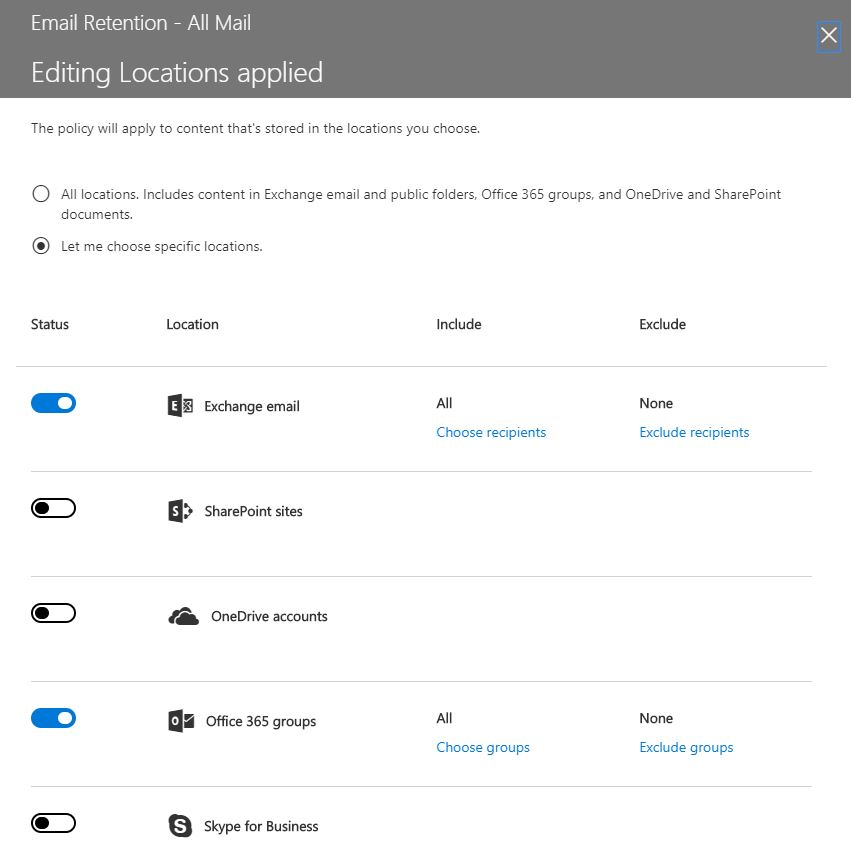Image resolution: width=851 pixels, height=848 pixels.
Task: Open Choose groups for Office 365 groups
Action: (x=483, y=747)
